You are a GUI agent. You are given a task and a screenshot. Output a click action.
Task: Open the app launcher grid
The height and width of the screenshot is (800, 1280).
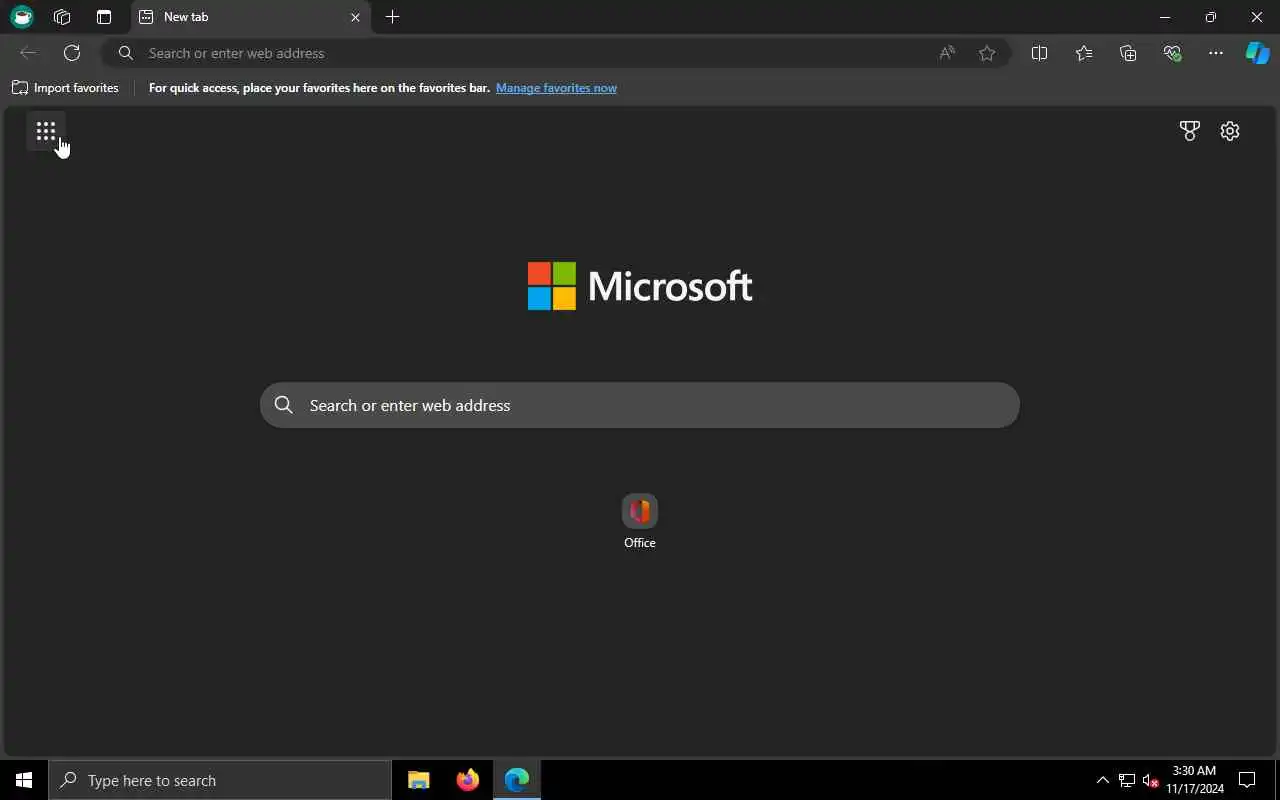pos(46,131)
